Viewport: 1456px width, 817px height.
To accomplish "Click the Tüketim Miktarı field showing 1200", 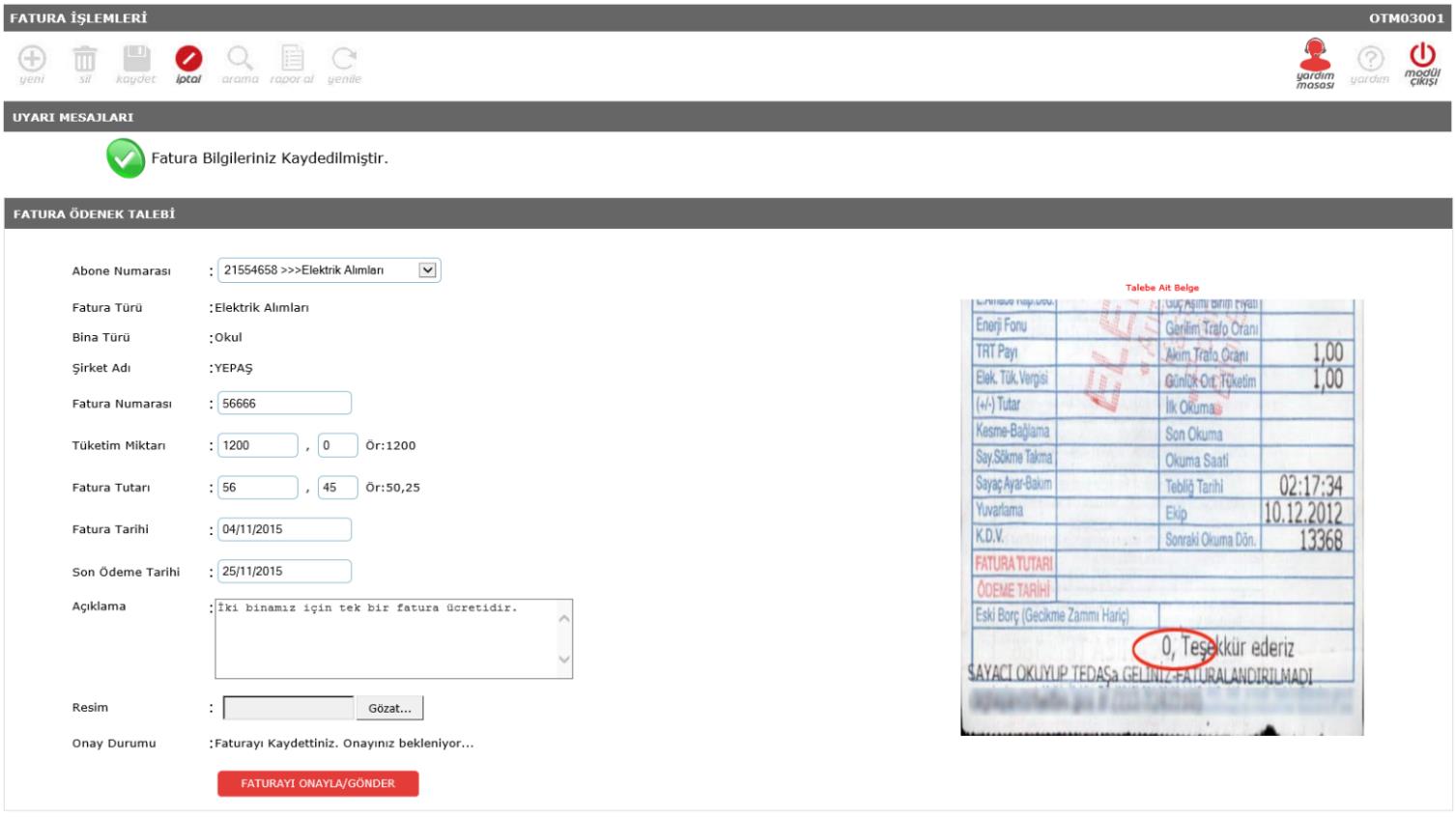I will [x=258, y=445].
